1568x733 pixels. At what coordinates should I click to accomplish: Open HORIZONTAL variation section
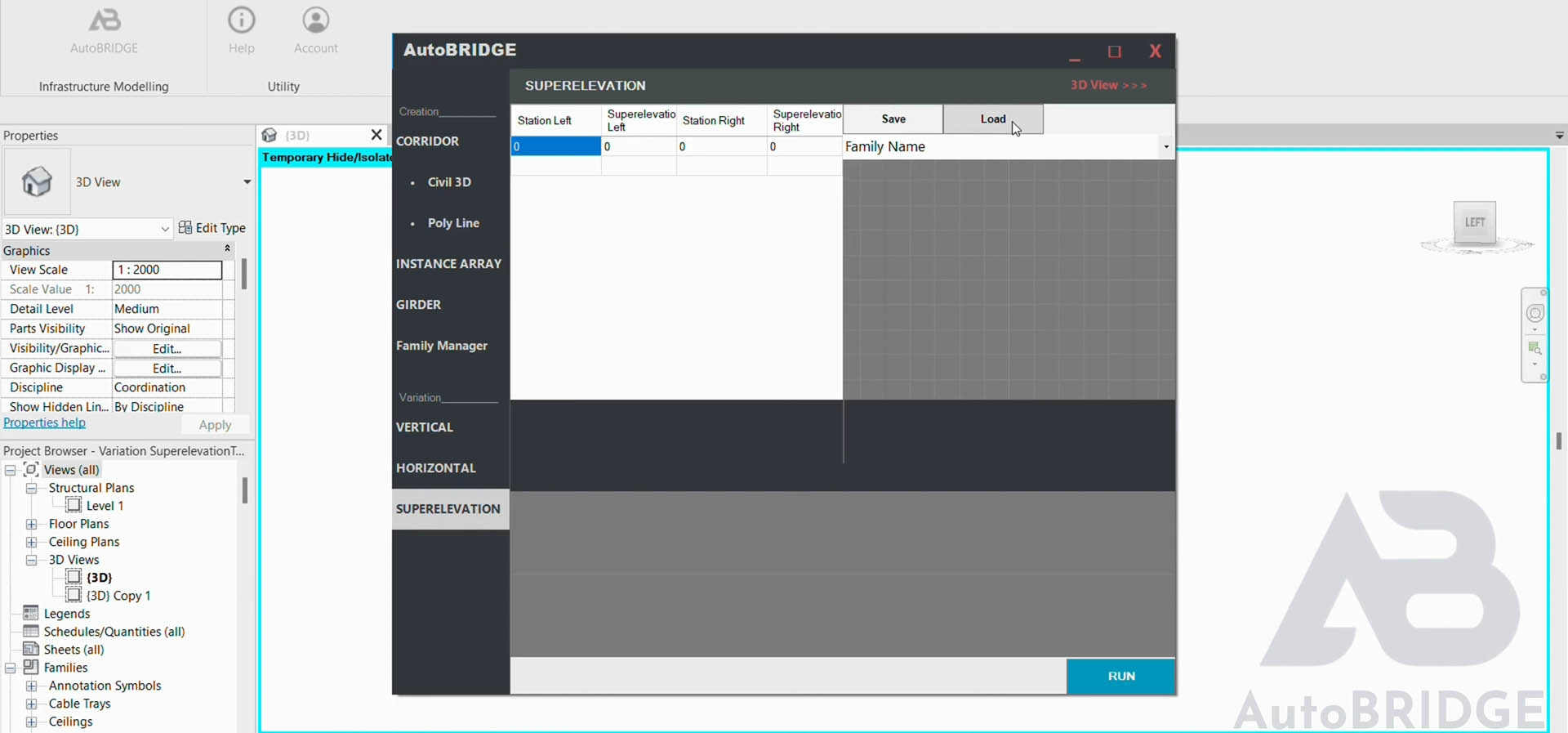pos(435,467)
